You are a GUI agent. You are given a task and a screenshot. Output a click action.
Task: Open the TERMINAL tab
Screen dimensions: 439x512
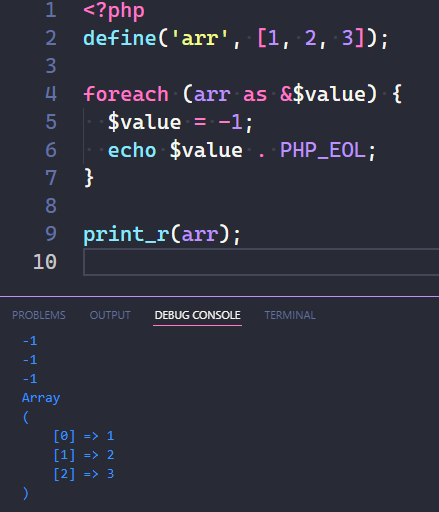290,315
